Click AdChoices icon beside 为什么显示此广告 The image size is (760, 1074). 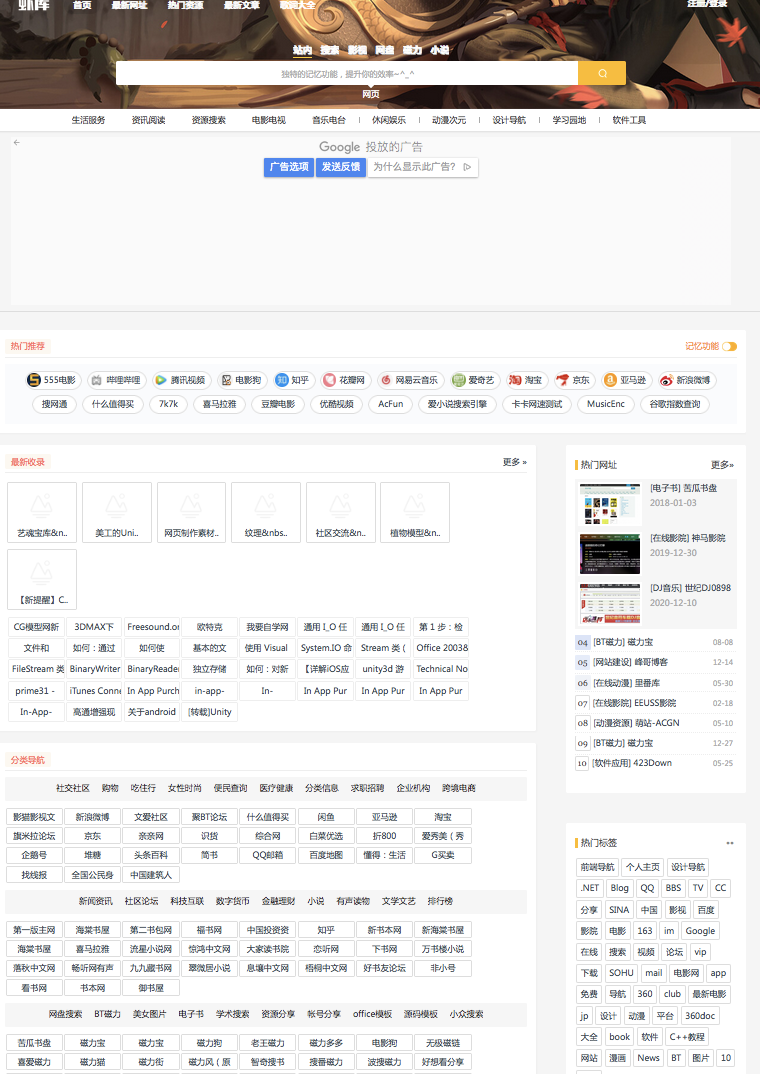pyautogui.click(x=468, y=166)
